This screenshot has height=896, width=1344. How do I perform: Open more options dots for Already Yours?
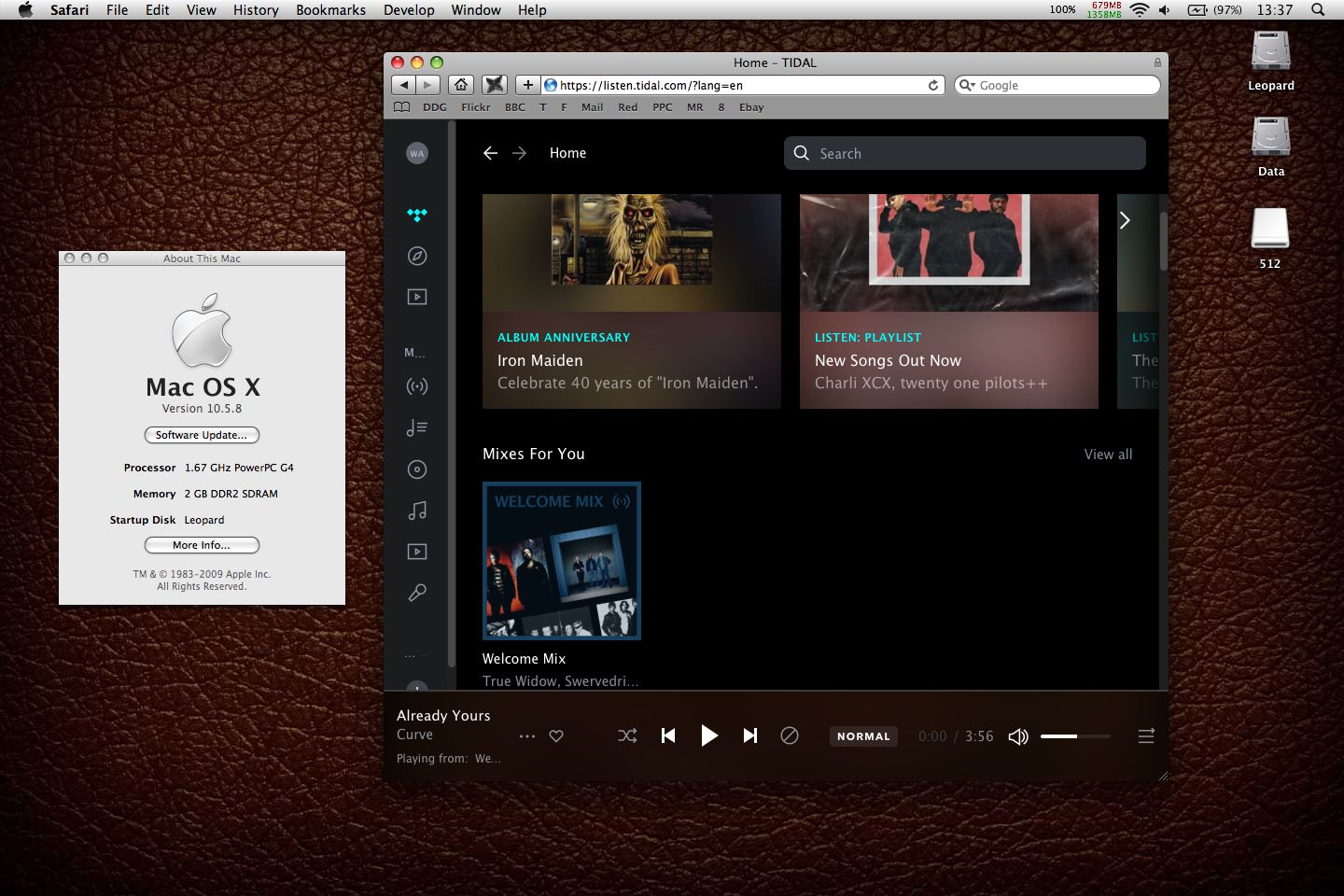click(x=527, y=736)
